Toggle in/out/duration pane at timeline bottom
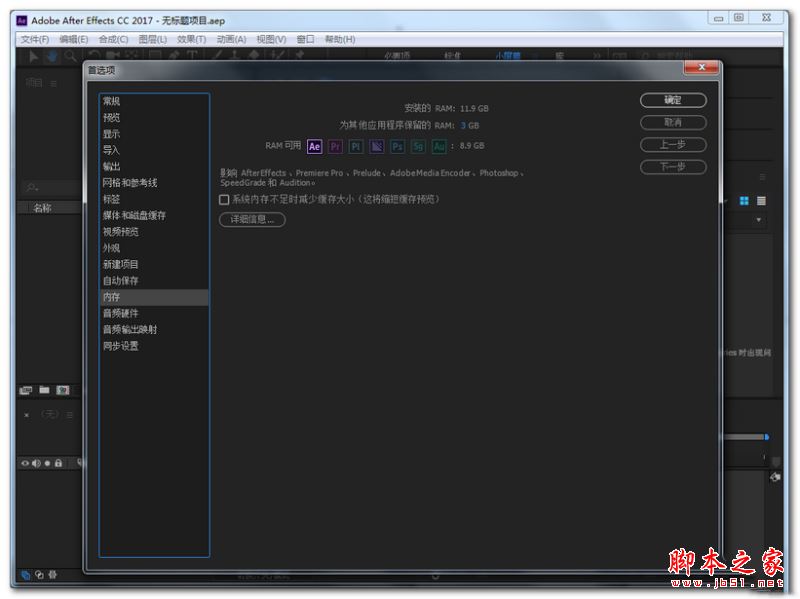800x599 pixels. (x=53, y=575)
